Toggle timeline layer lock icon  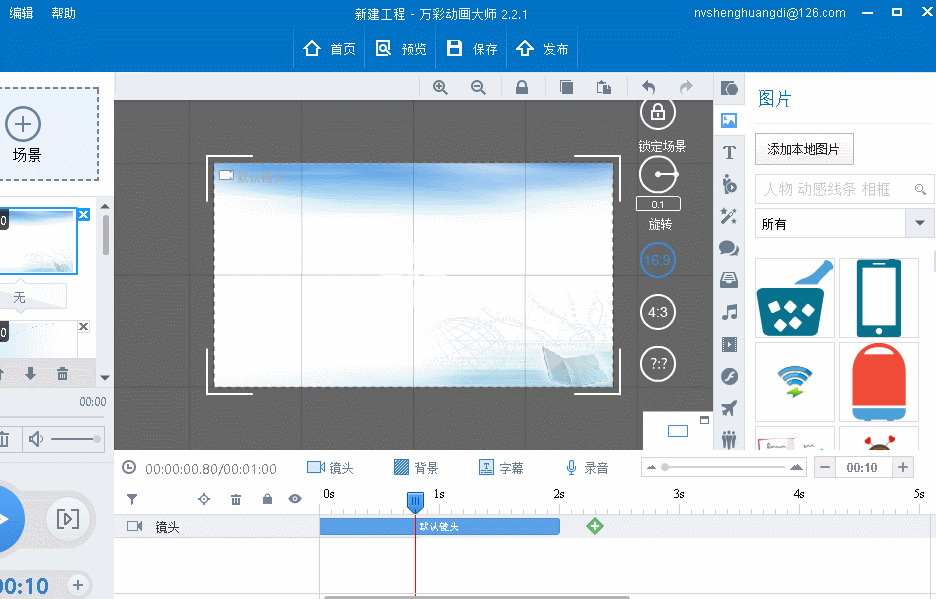(x=267, y=499)
